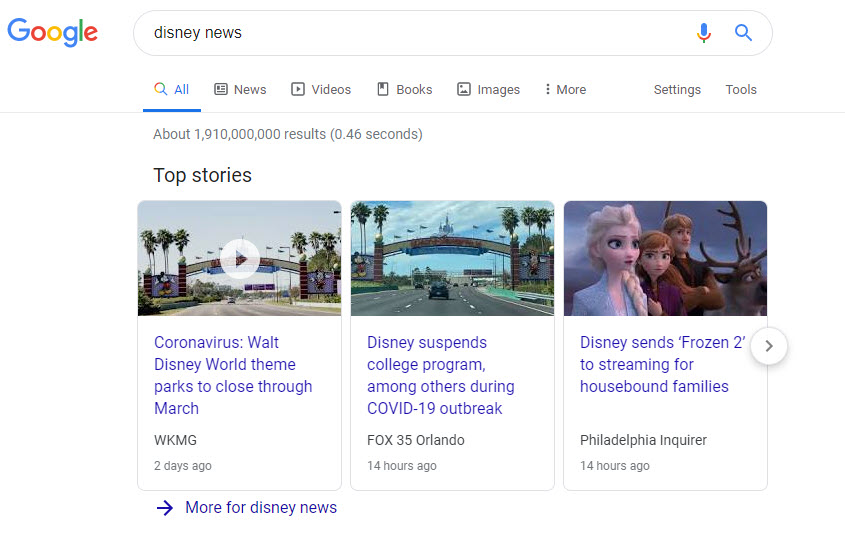Screen dimensions: 845x535
Task: Play the Walt Disney World video thumbnail
Action: pyautogui.click(x=240, y=258)
